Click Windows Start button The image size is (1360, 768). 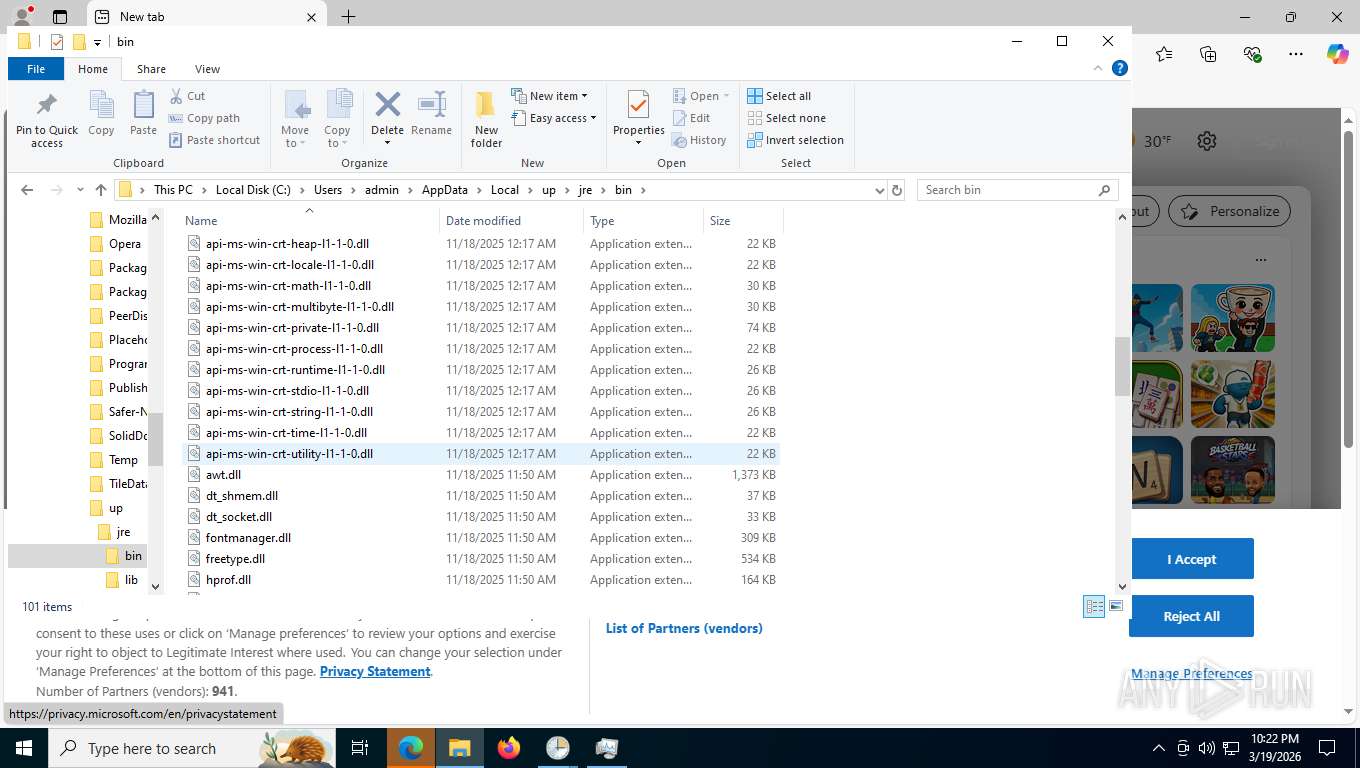coord(22,748)
